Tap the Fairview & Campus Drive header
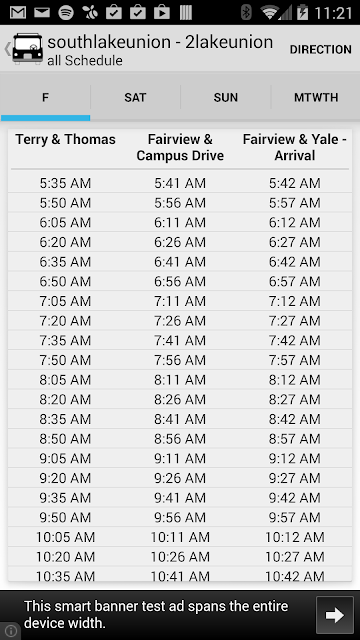 [180, 147]
